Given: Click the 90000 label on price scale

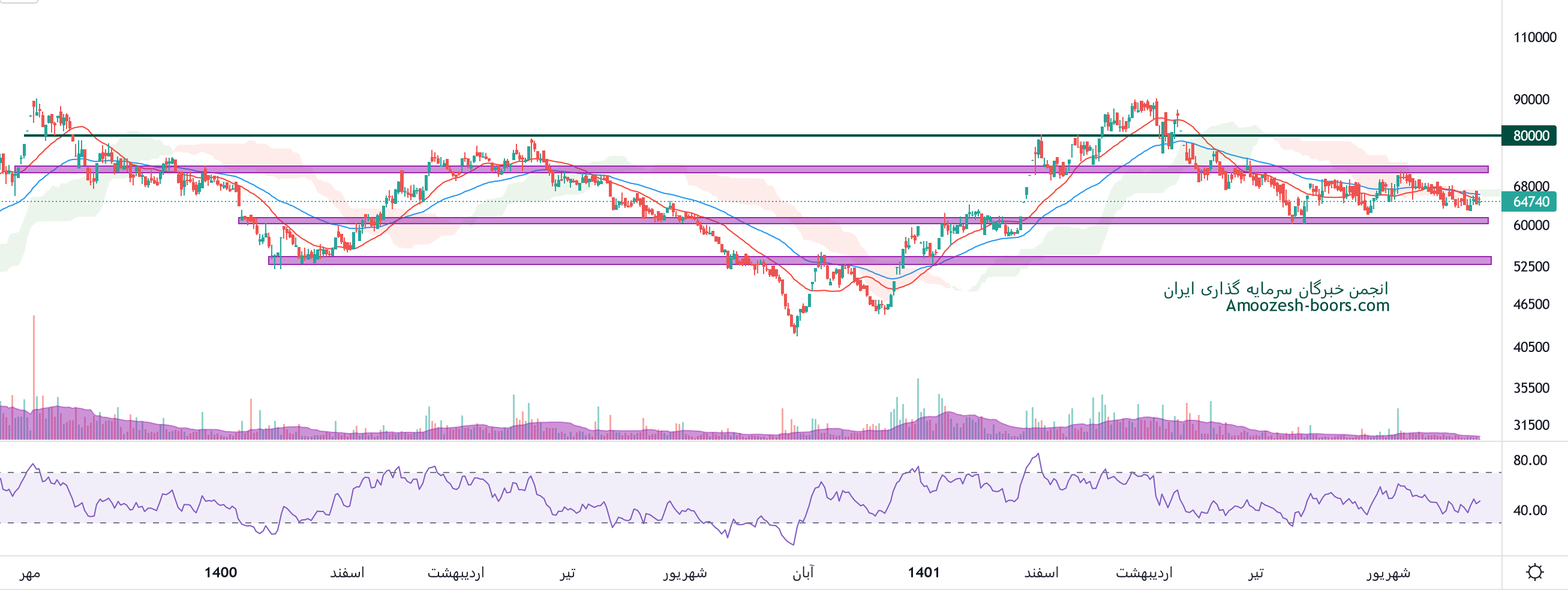Looking at the screenshot, I should (1531, 99).
